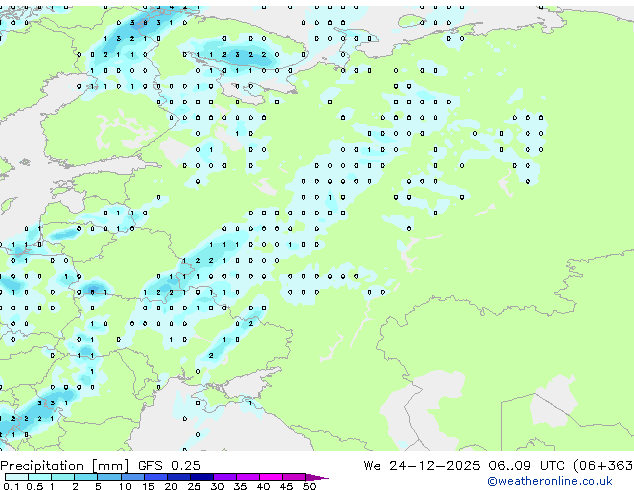Select the 30–35 mm purple swatch
This screenshot has height=490, width=634.
point(225,477)
